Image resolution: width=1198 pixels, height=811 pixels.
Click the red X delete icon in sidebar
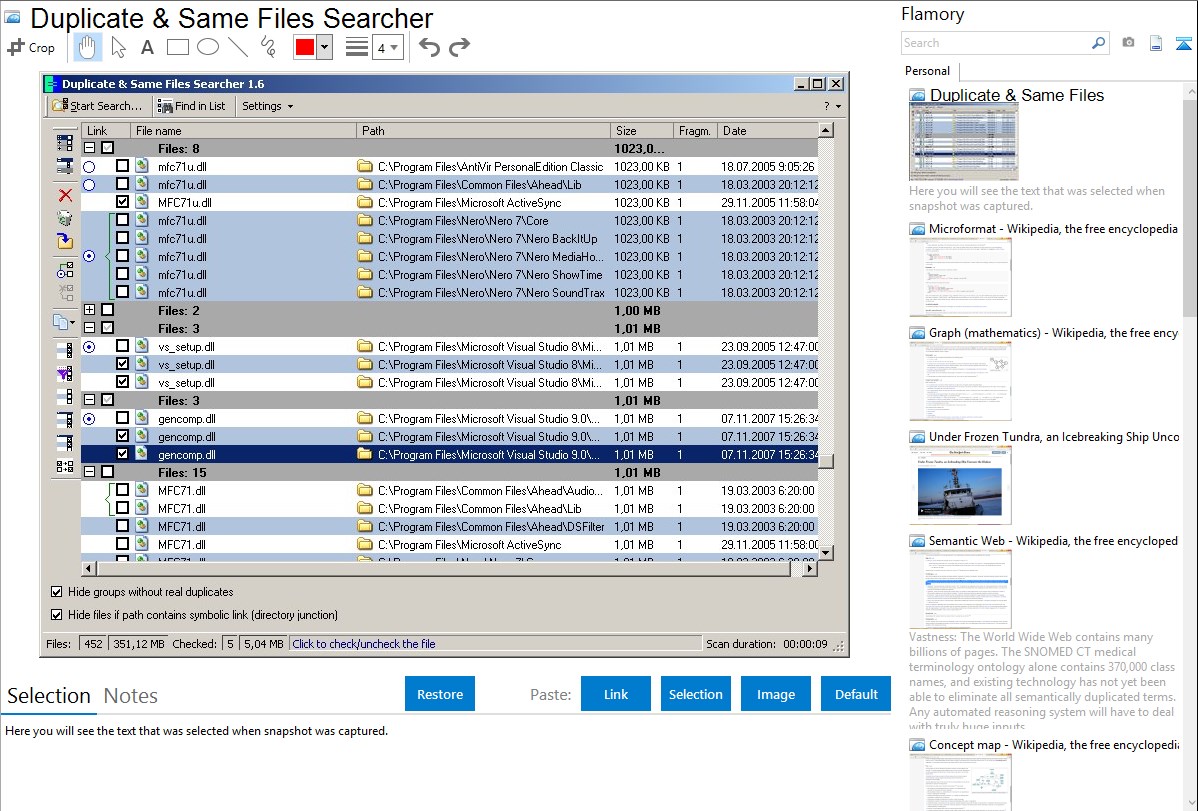[66, 196]
